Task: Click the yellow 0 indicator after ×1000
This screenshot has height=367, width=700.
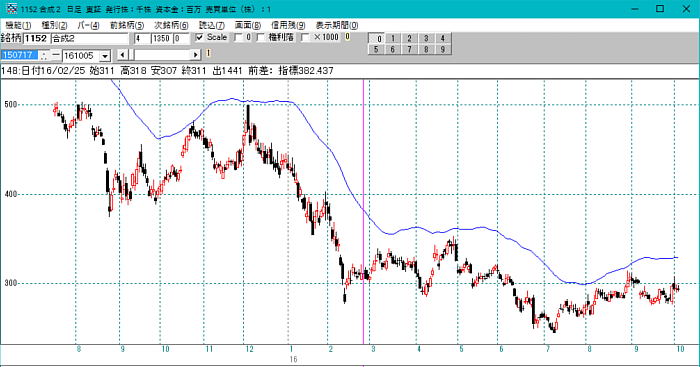Action: coord(347,37)
